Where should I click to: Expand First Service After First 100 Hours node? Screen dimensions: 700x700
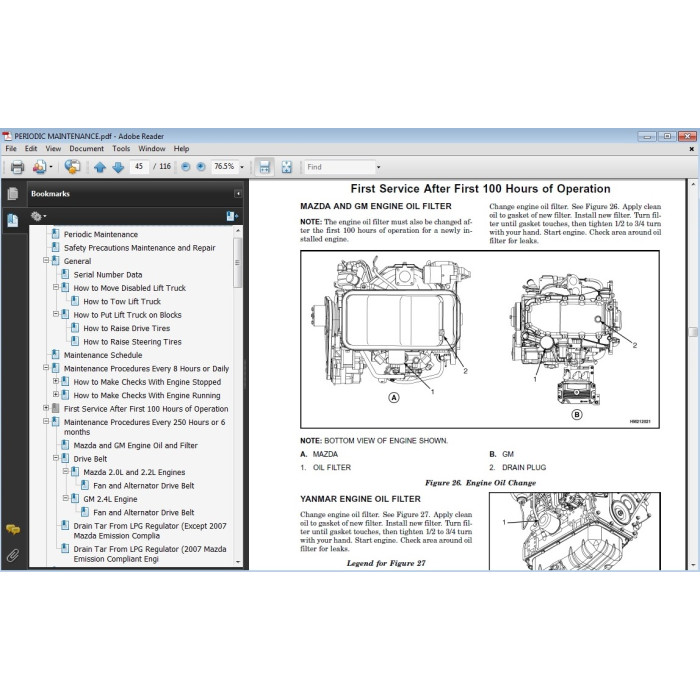(x=46, y=408)
